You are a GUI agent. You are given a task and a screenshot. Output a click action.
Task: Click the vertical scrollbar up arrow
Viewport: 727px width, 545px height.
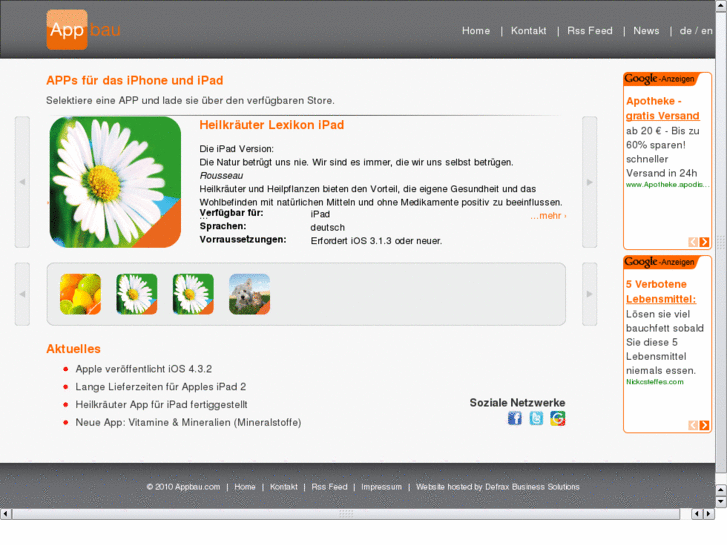pyautogui.click(x=721, y=4)
